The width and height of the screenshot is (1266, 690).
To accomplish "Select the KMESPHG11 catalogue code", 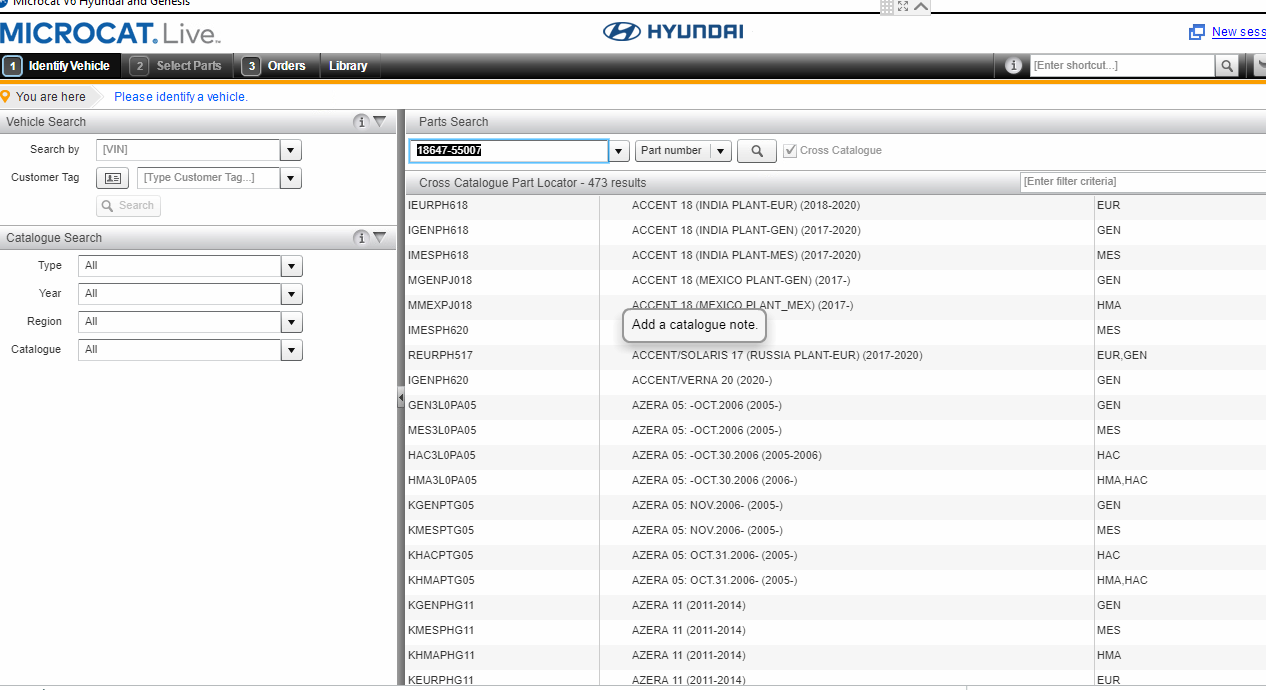I will [x=441, y=631].
